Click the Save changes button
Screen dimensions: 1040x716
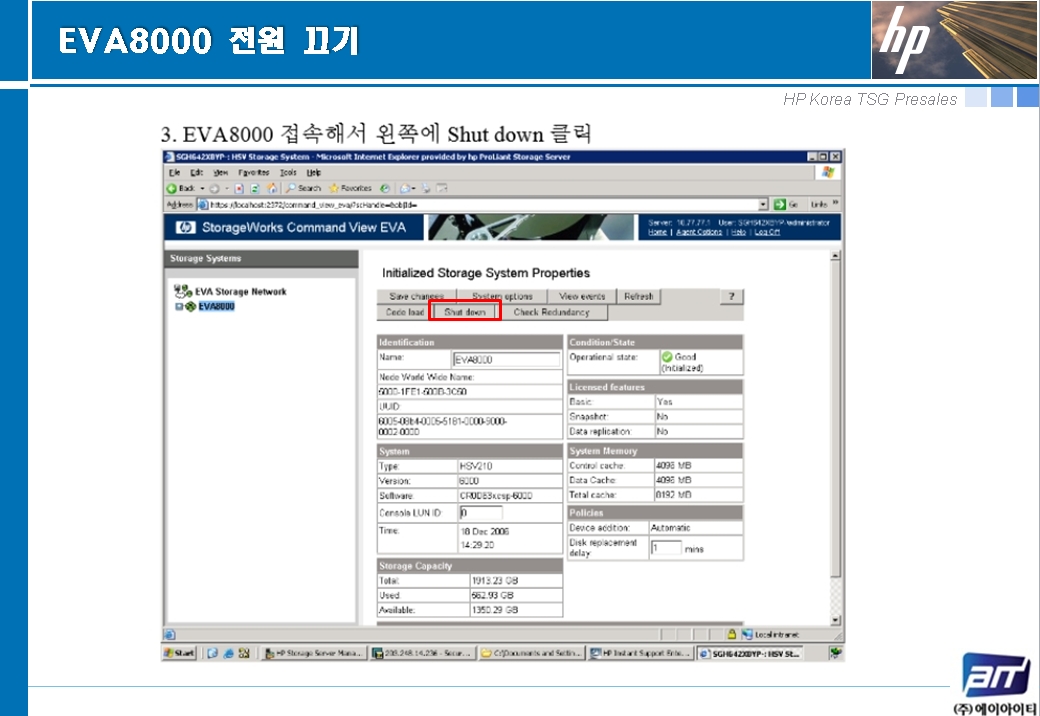[417, 296]
